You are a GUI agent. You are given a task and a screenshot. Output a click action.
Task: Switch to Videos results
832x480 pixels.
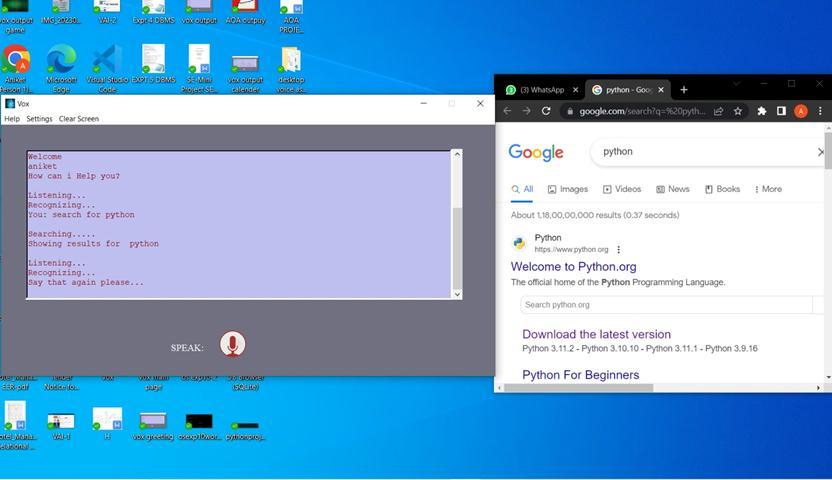tap(622, 189)
